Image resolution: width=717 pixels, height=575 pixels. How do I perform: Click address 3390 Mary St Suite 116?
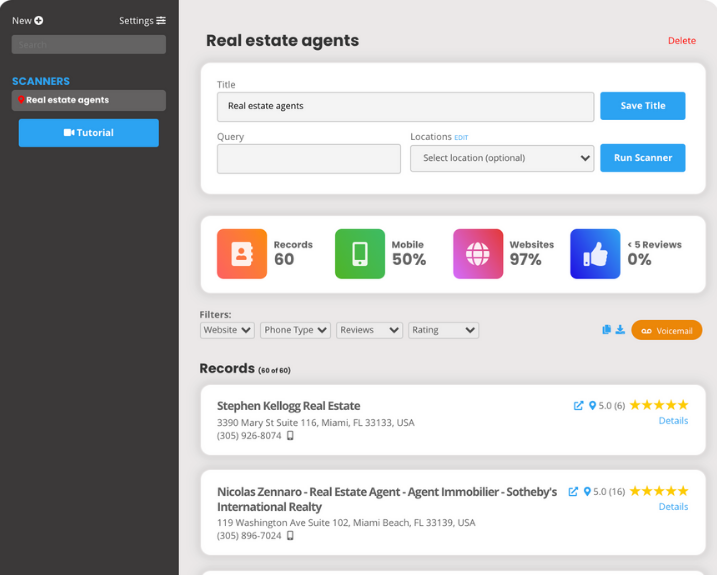pyautogui.click(x=316, y=423)
